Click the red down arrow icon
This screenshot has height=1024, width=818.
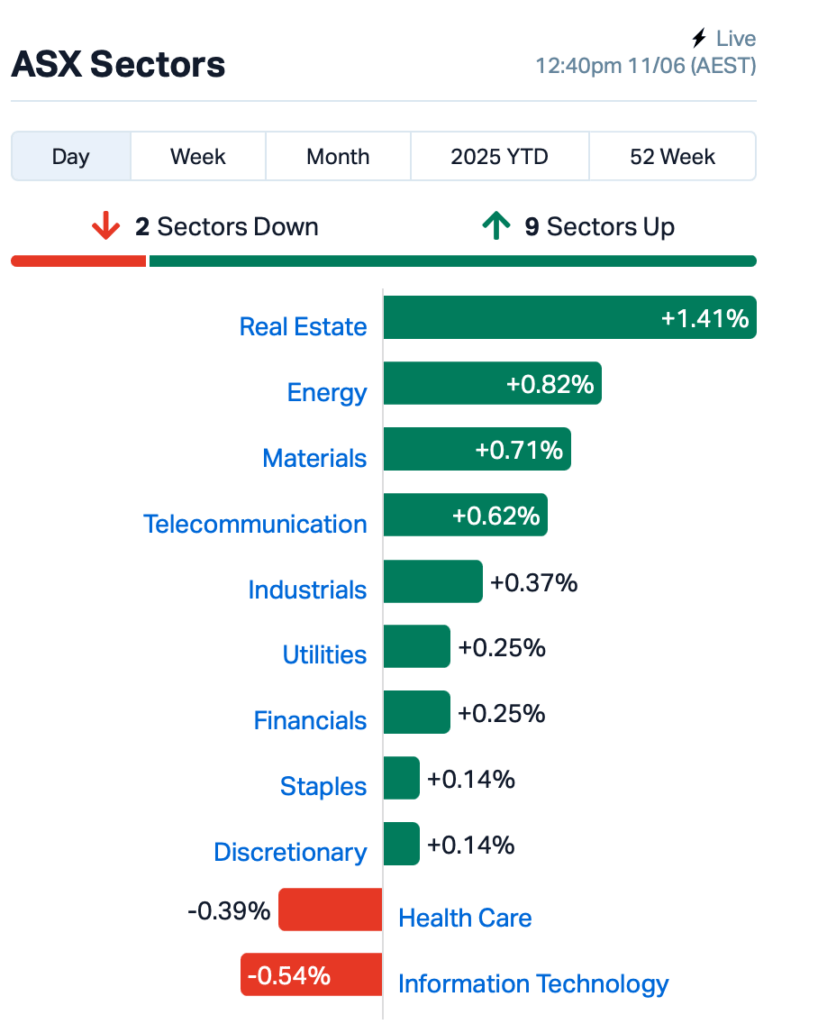(x=106, y=226)
